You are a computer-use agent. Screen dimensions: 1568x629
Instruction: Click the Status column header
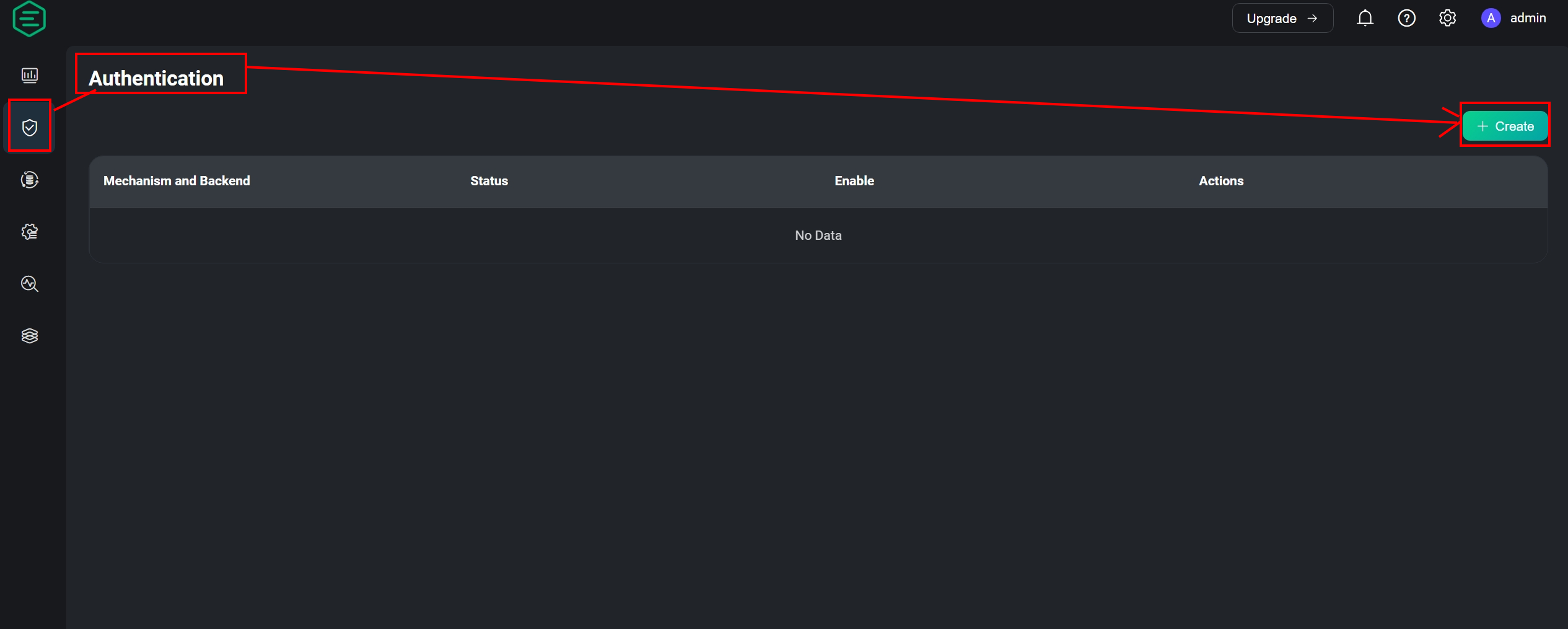[x=489, y=181]
